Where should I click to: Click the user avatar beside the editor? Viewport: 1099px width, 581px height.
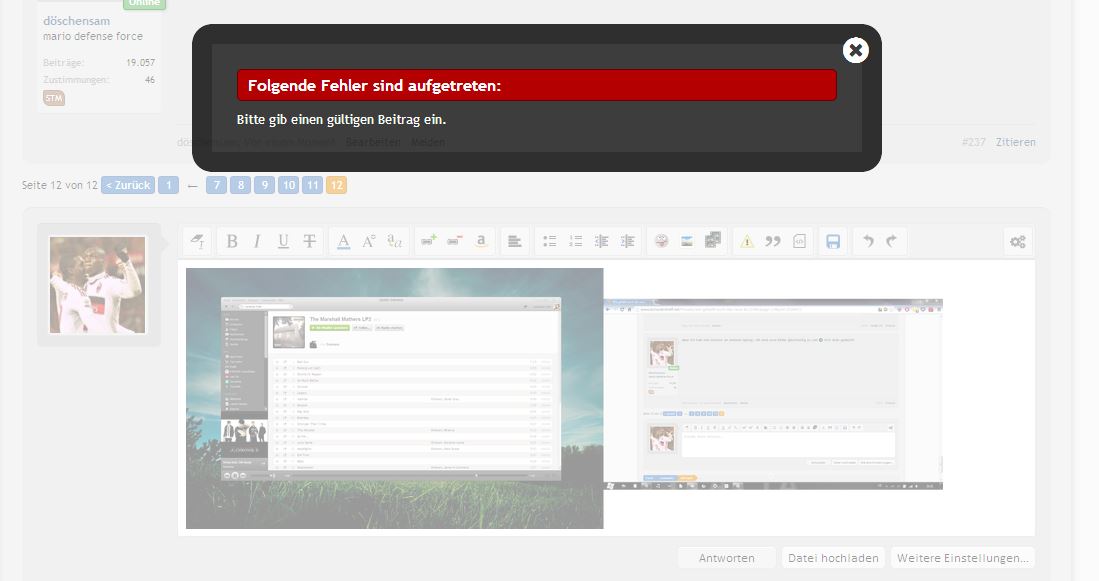(97, 285)
